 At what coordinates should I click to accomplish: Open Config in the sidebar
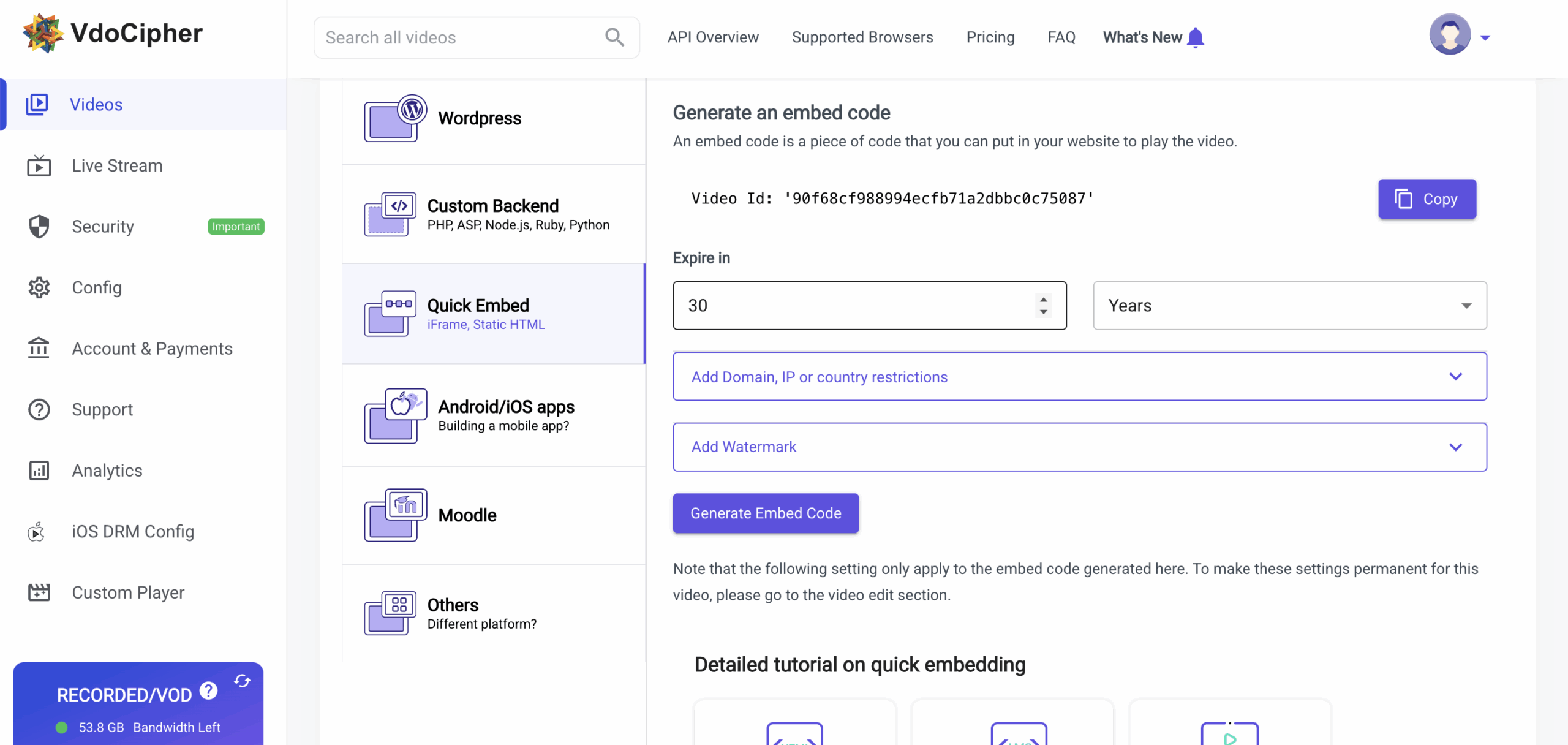tap(143, 287)
